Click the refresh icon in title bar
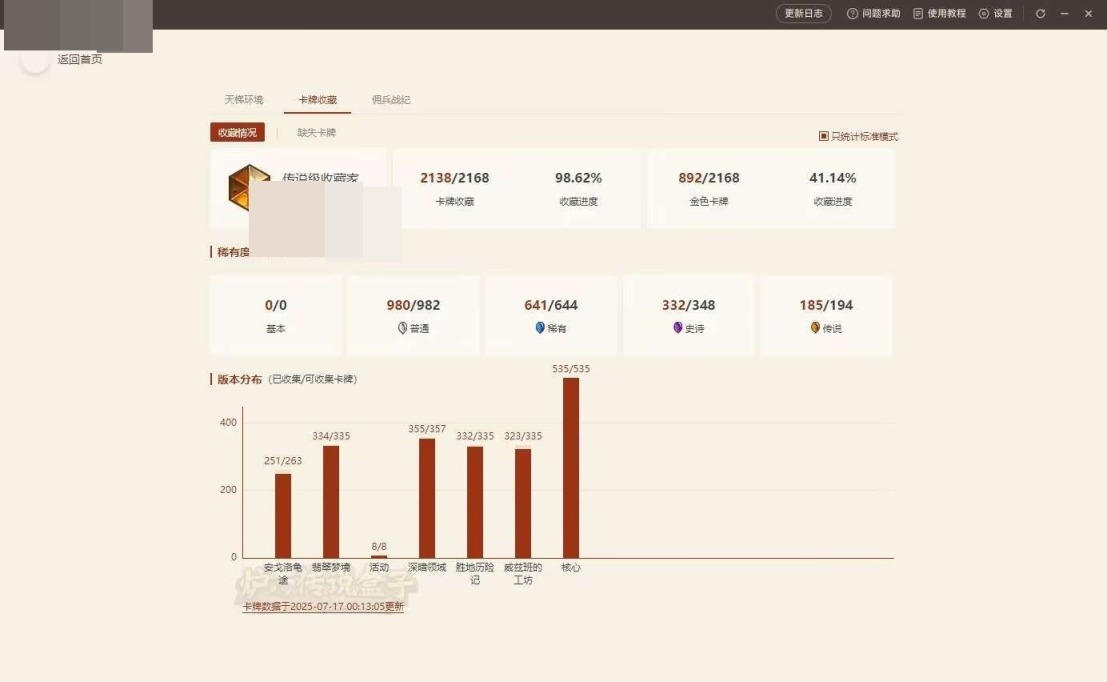This screenshot has height=682, width=1107. (x=1041, y=14)
